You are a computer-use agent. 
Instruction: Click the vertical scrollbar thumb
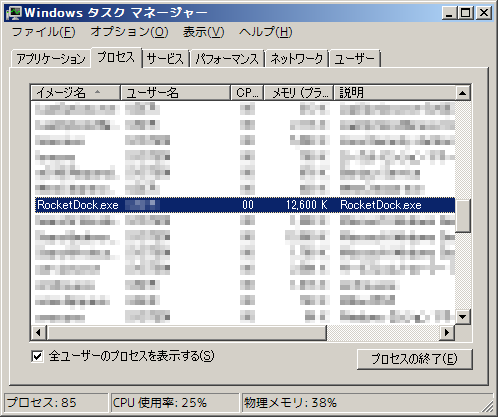(x=463, y=215)
